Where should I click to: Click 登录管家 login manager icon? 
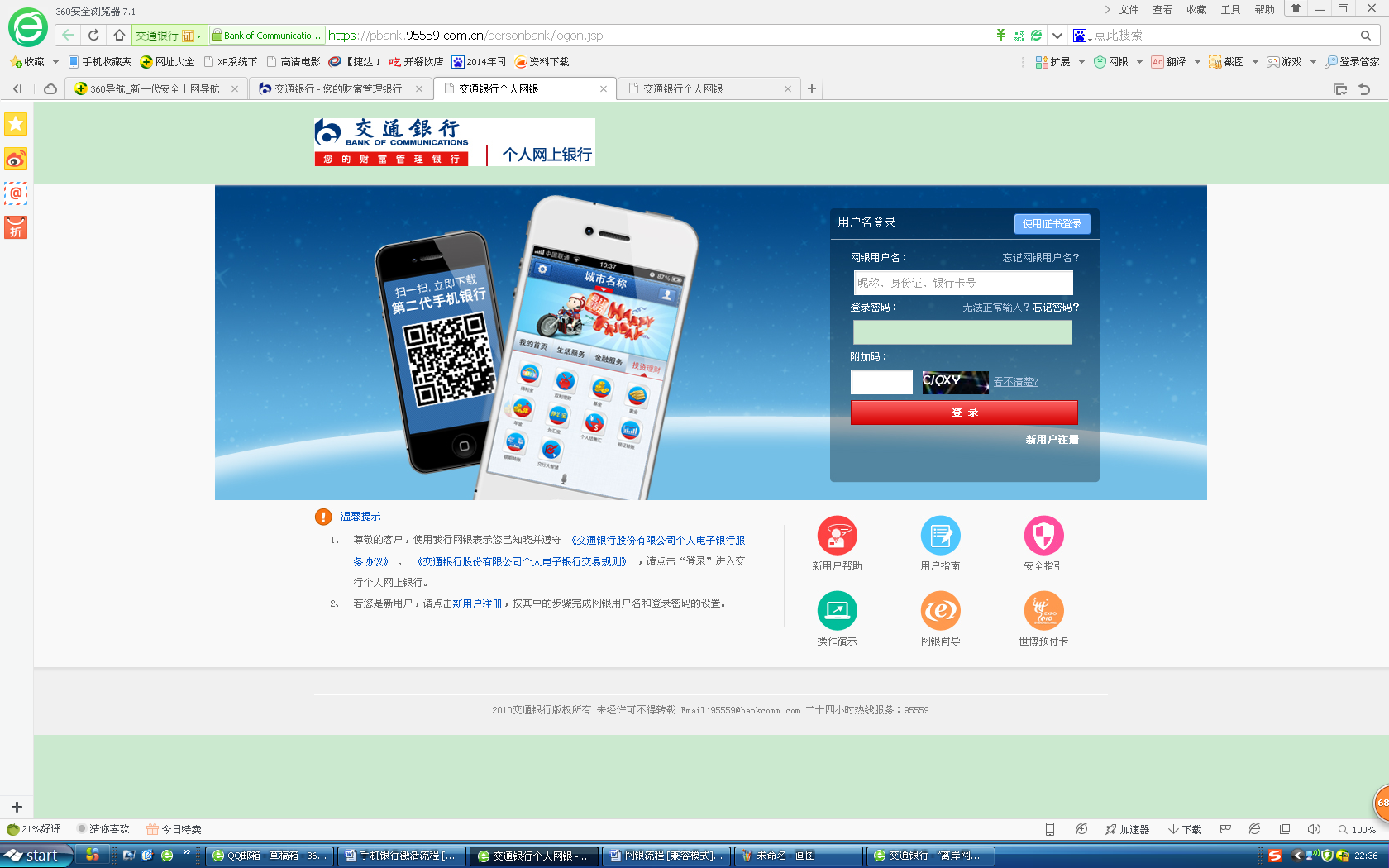coord(1352,62)
